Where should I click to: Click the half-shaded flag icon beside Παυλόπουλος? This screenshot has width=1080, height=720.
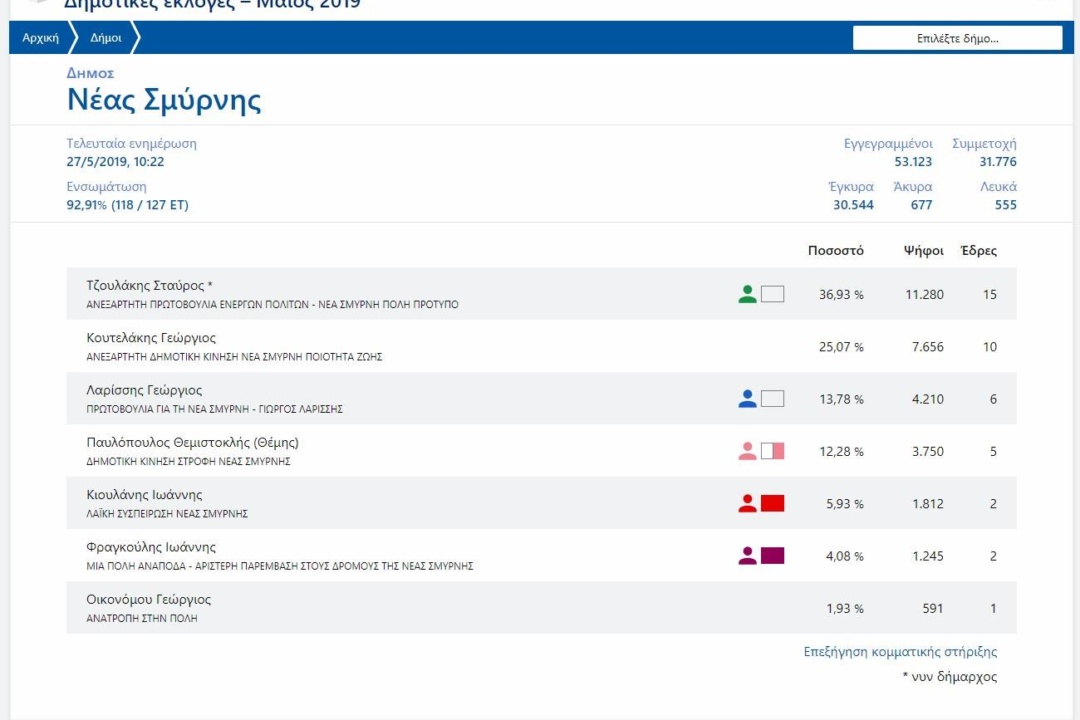772,450
